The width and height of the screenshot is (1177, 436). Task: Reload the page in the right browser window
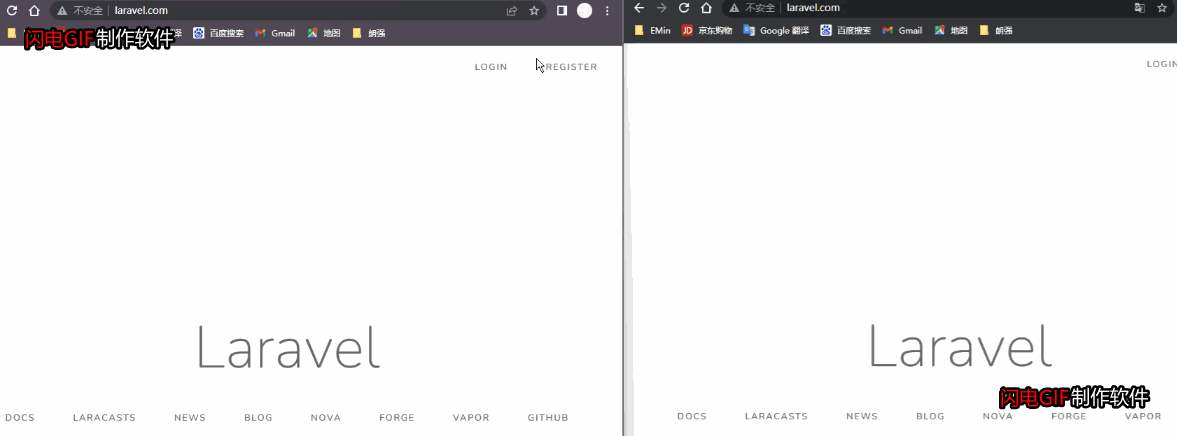684,8
